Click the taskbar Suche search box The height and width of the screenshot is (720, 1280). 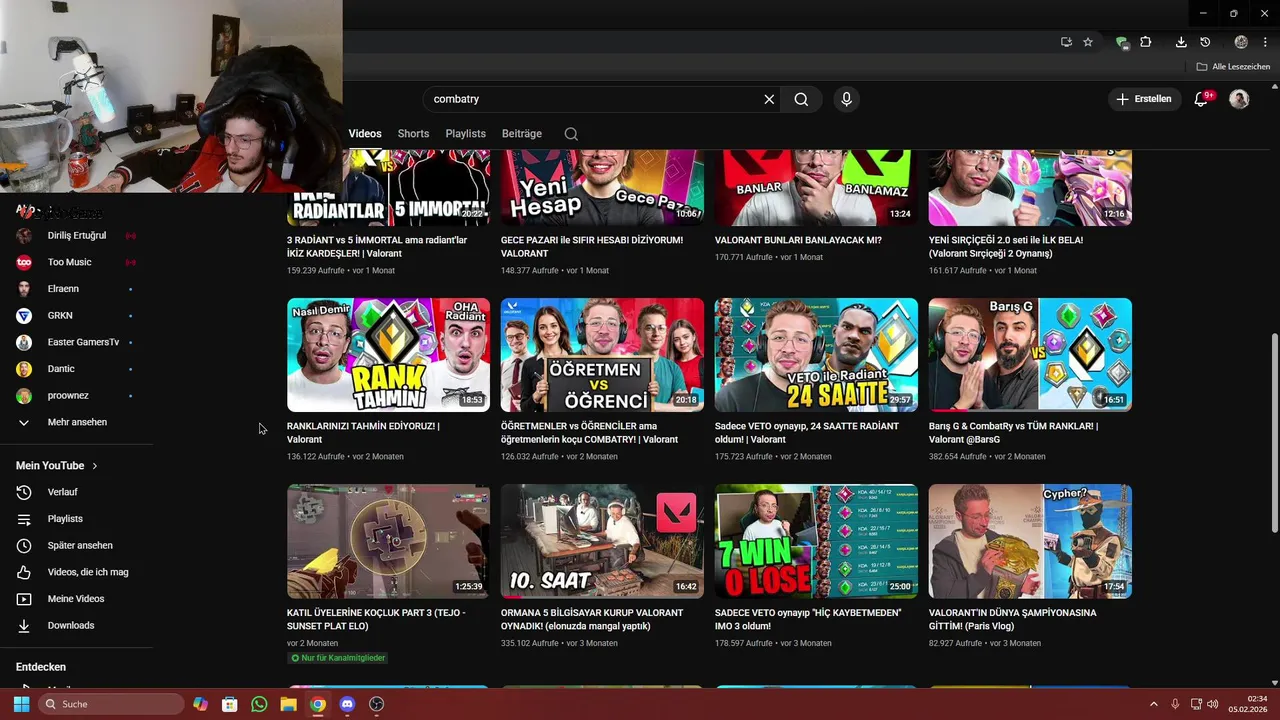(110, 704)
